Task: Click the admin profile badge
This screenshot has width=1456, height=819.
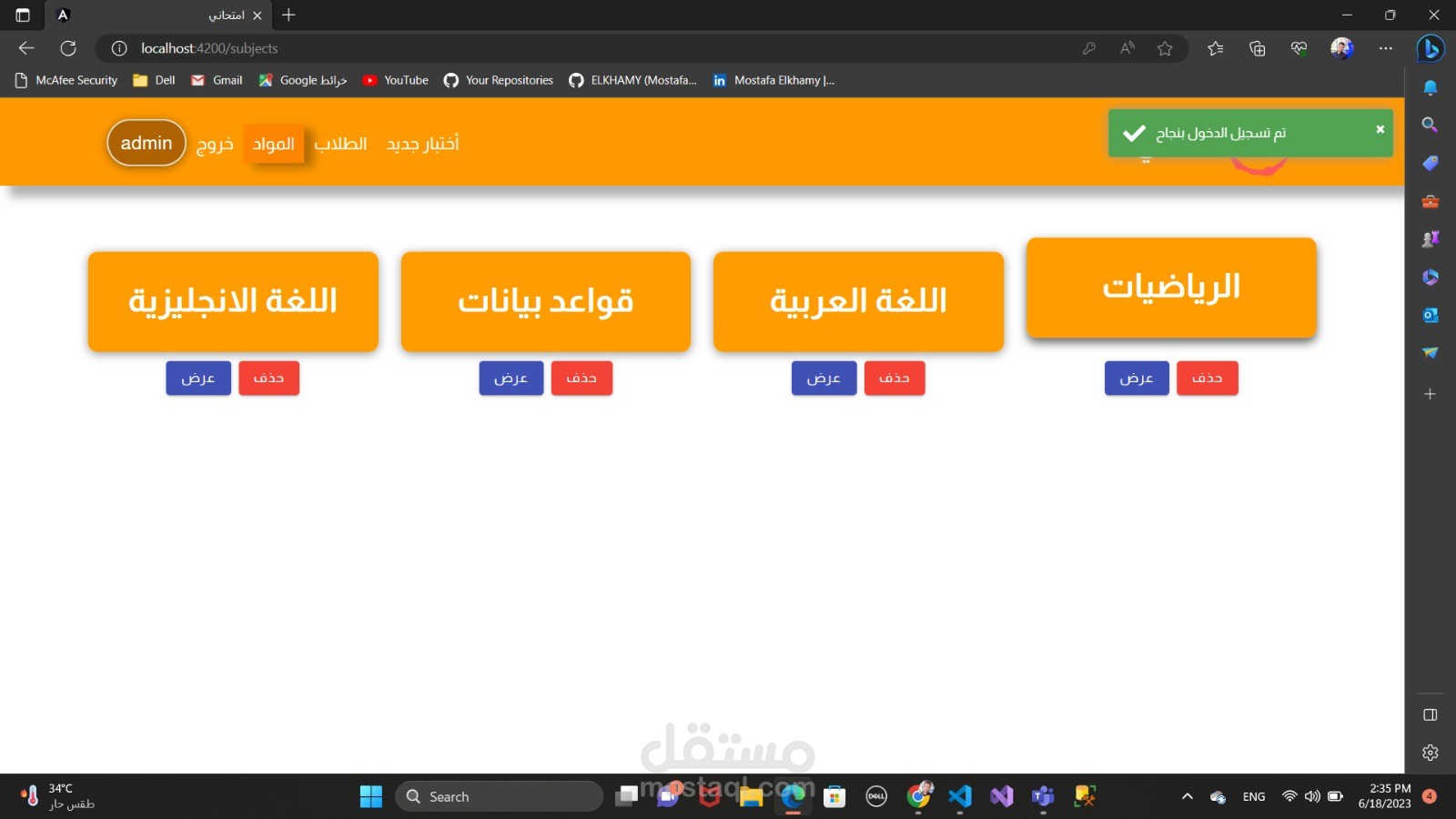Action: pos(147,143)
